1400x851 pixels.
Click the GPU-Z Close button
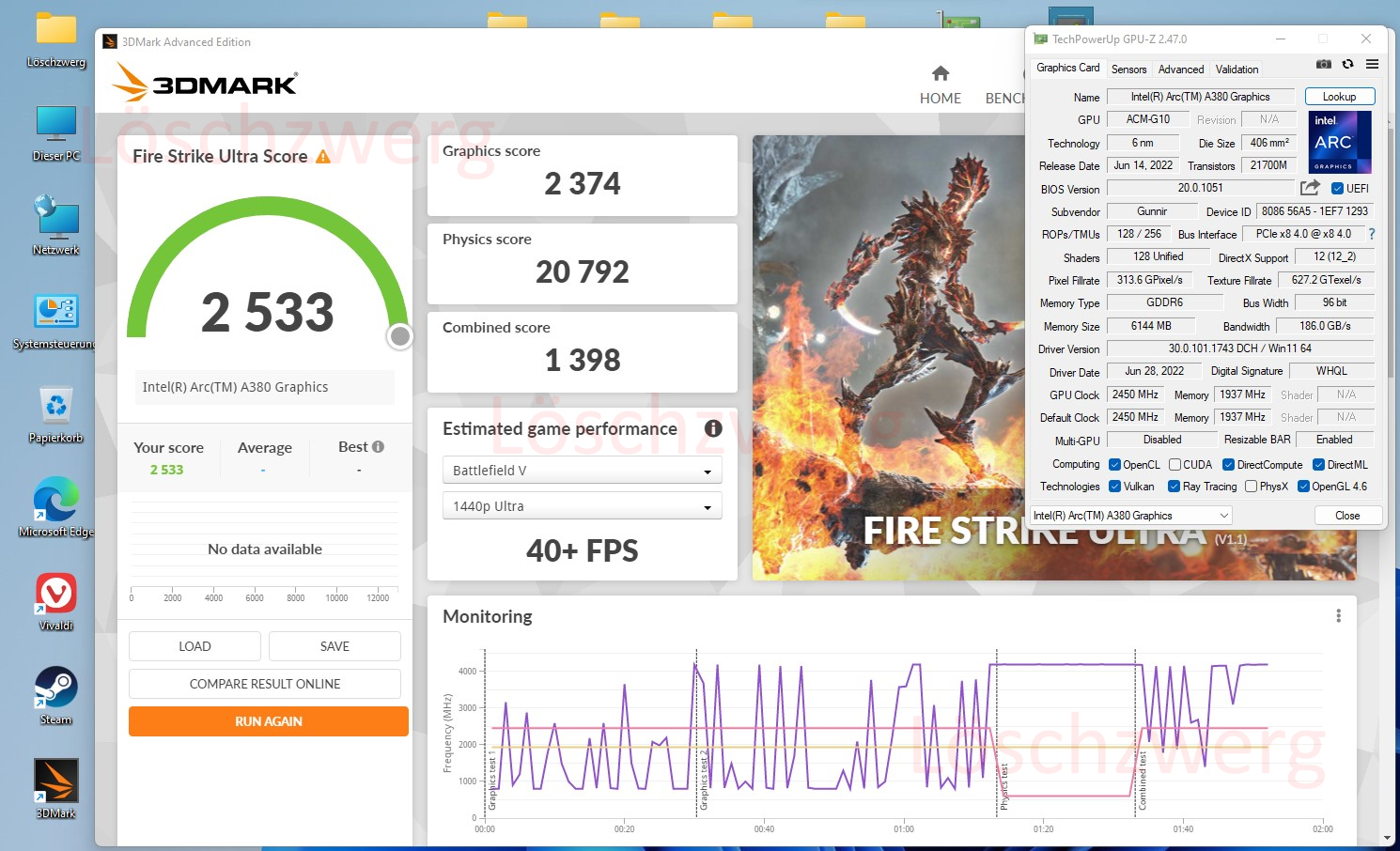(x=1347, y=516)
